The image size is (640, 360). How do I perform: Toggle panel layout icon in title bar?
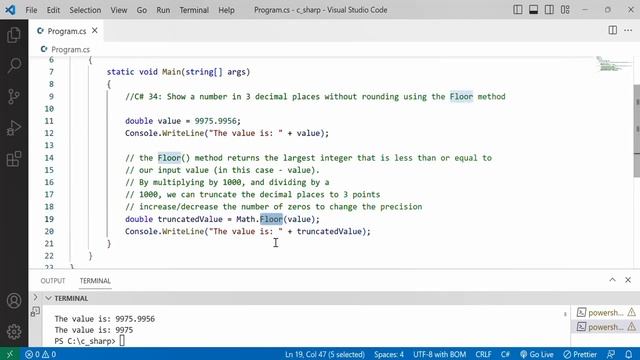[533, 9]
